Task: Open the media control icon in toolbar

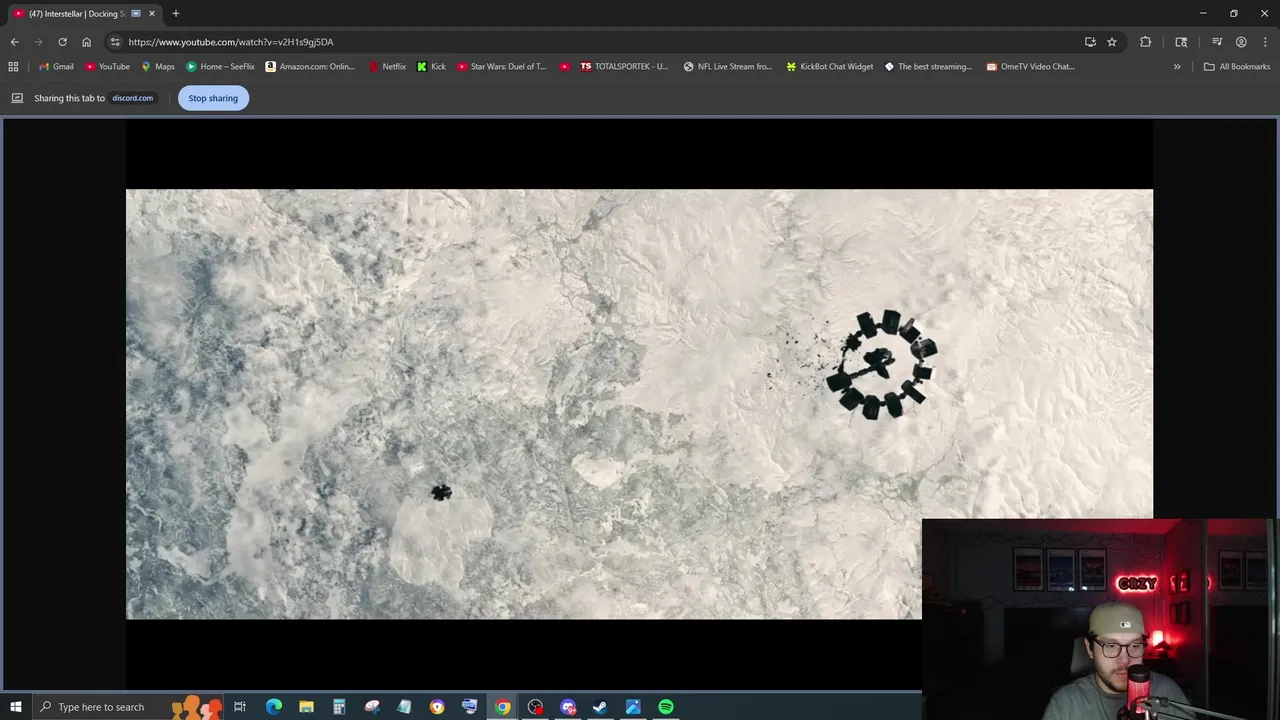Action: (1217, 42)
